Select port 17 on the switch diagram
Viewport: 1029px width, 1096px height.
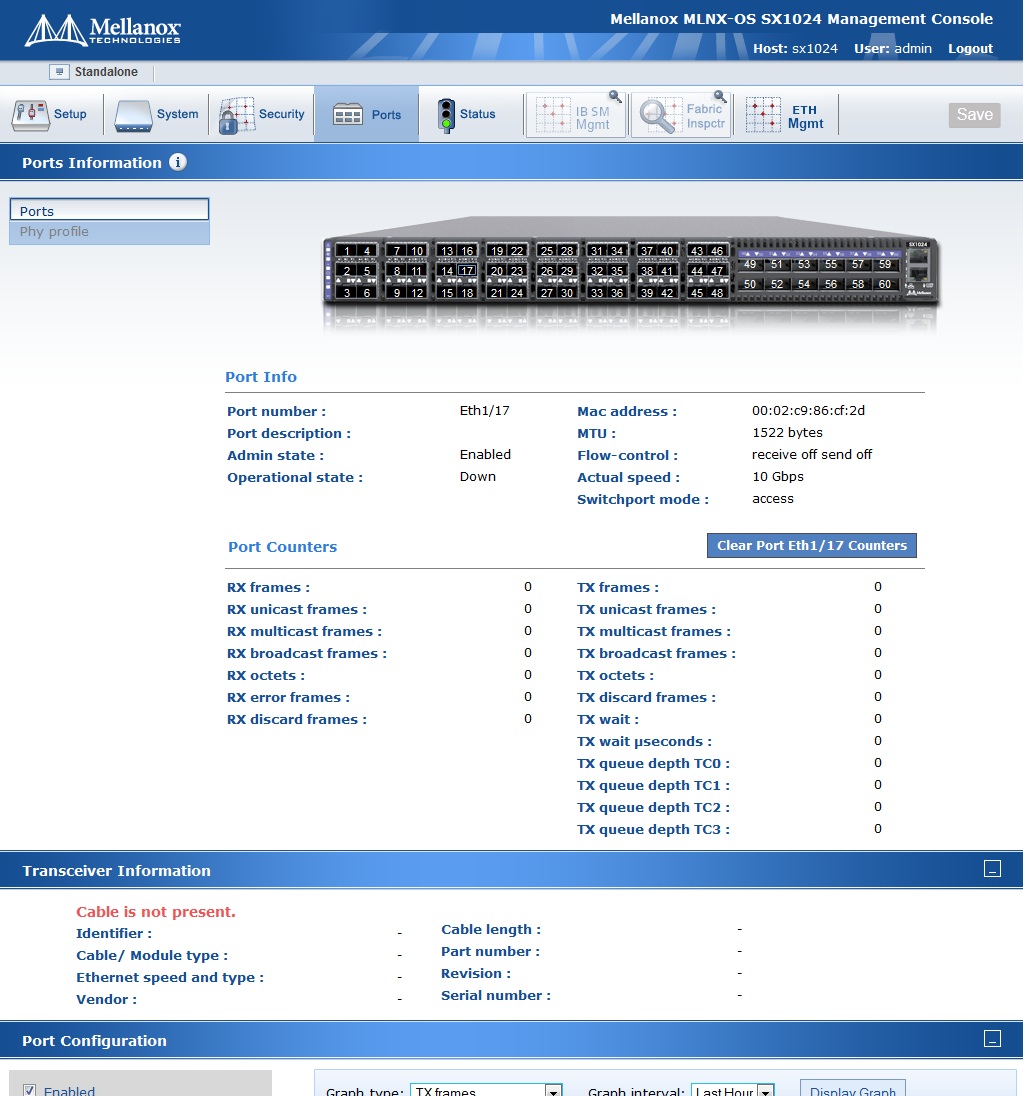tap(467, 271)
